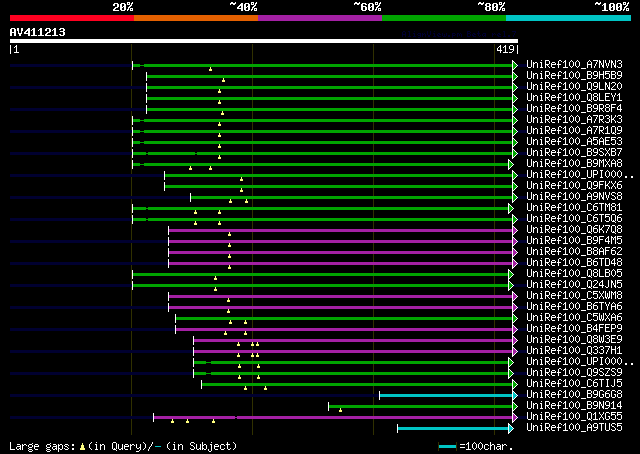Click the UniRef100_B9MXA8 label

pos(574,164)
